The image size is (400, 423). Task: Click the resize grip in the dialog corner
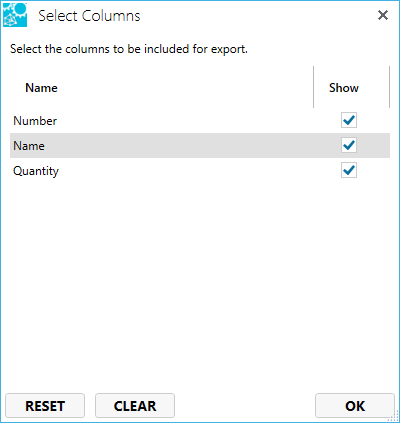[394, 417]
